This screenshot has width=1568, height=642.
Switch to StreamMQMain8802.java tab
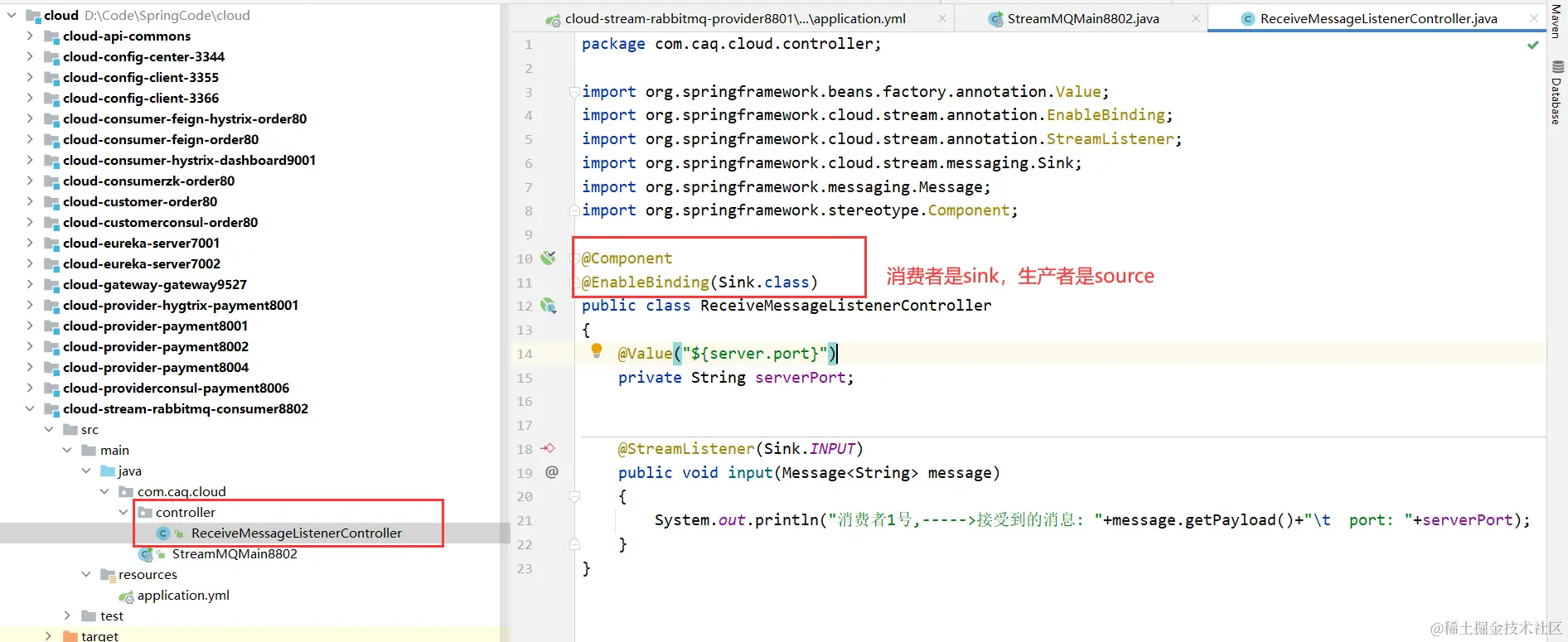(1082, 18)
